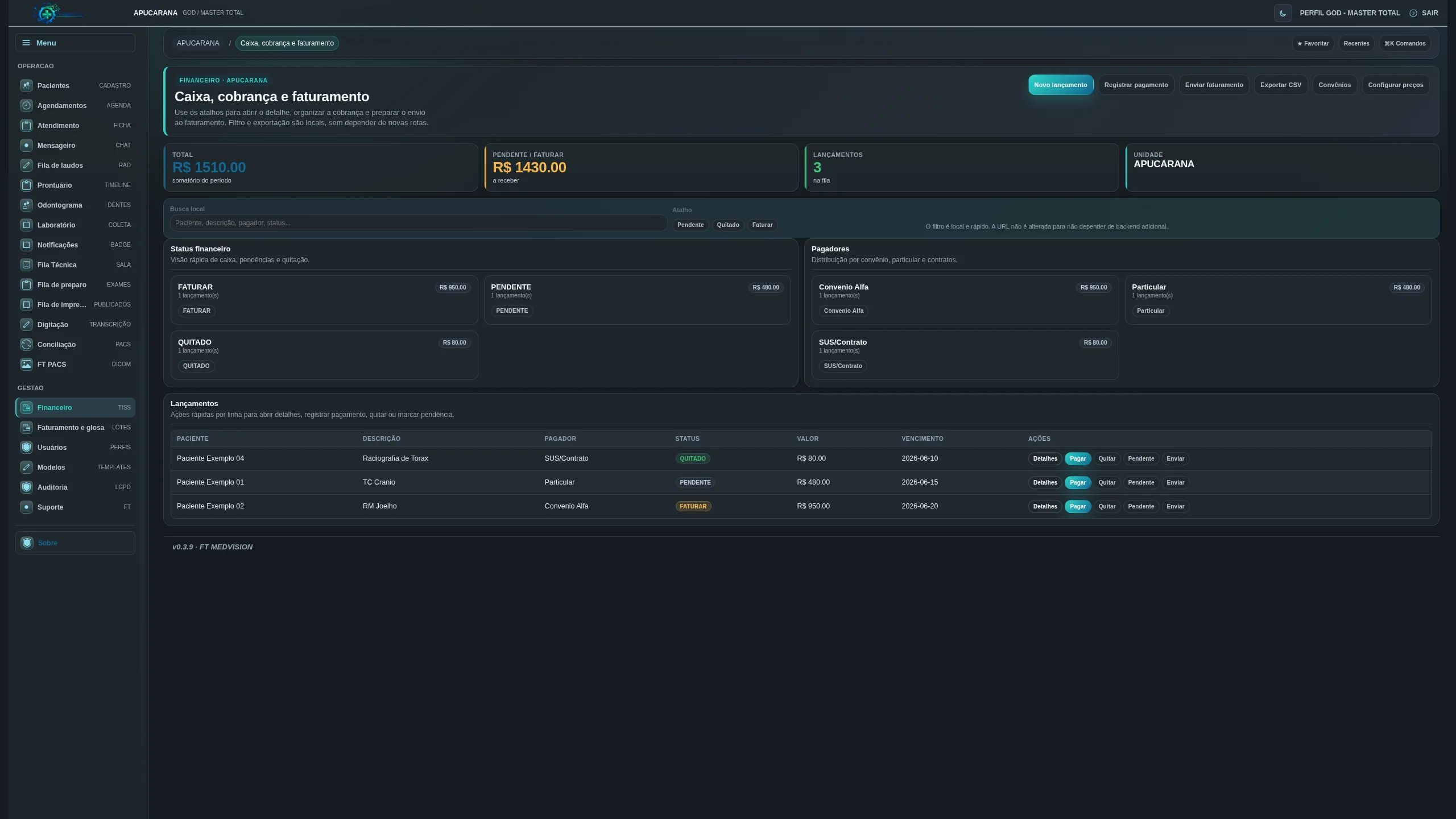
Task: Go to Conciliação PACS menu item
Action: (75, 344)
